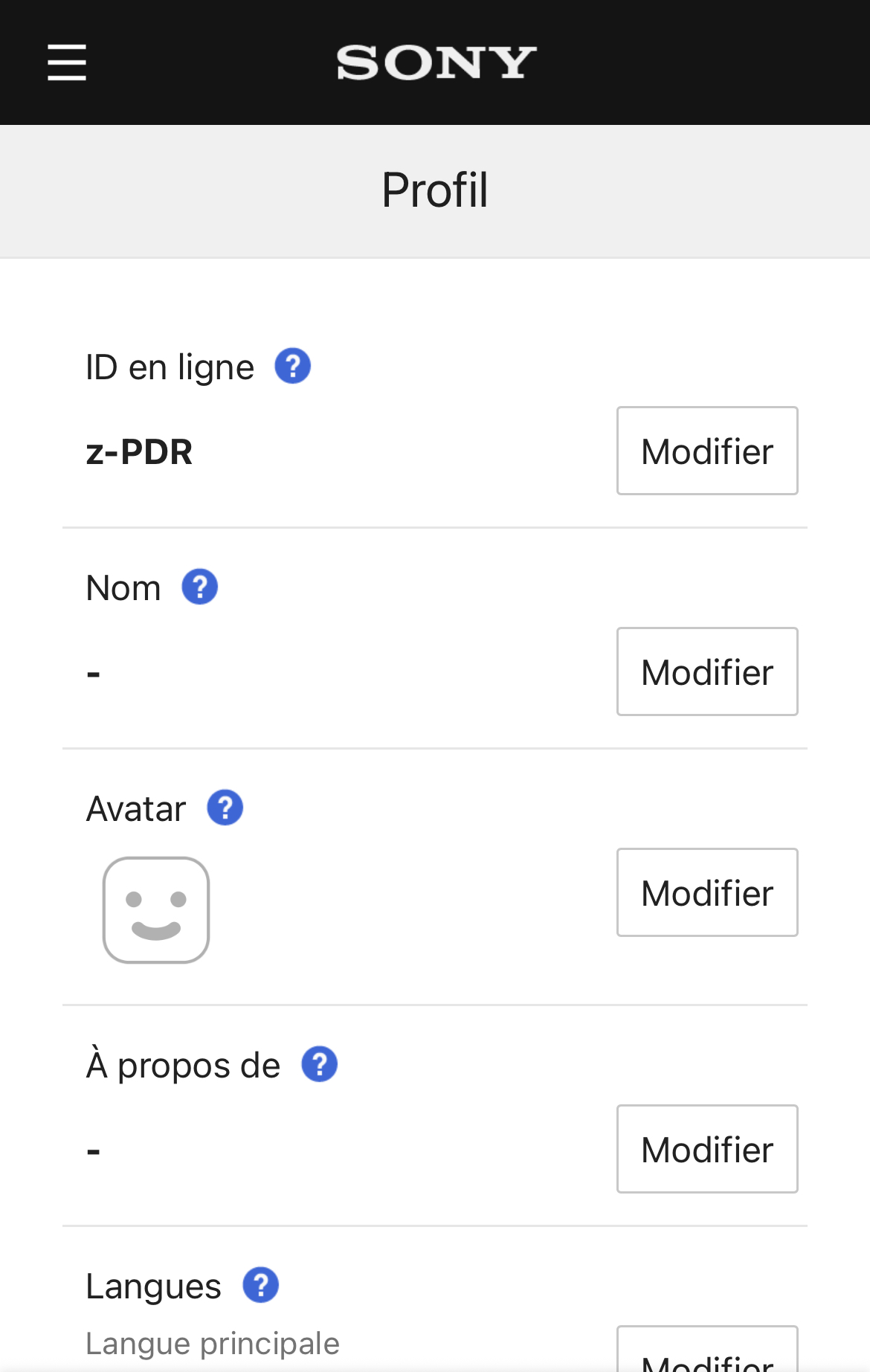Open the hamburger navigation menu

[67, 62]
